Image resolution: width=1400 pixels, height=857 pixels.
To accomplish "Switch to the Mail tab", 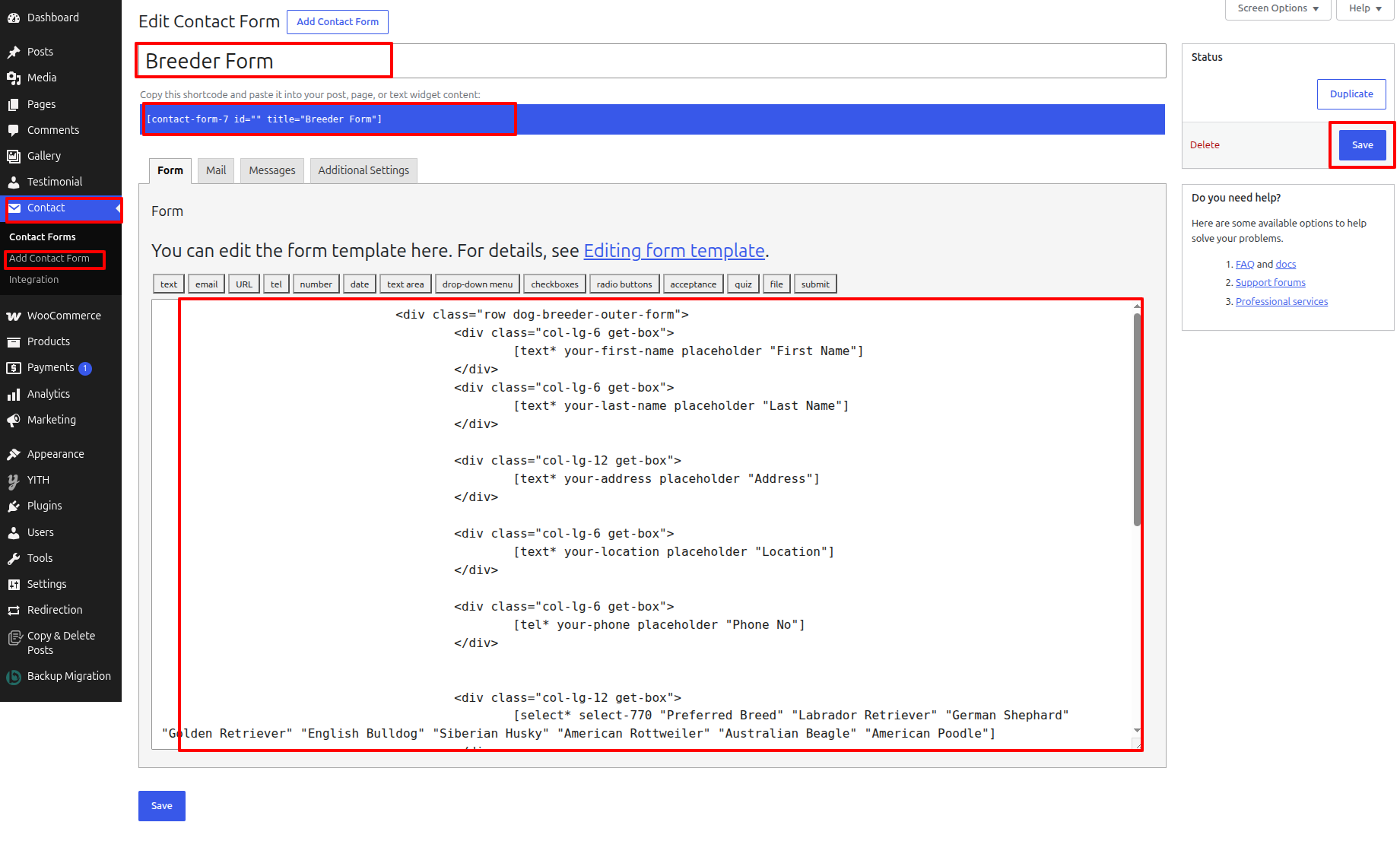I will [x=216, y=170].
